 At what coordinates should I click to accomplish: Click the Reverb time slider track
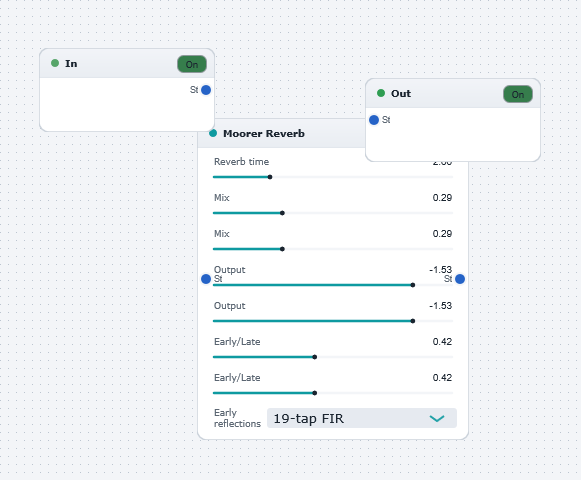333,177
